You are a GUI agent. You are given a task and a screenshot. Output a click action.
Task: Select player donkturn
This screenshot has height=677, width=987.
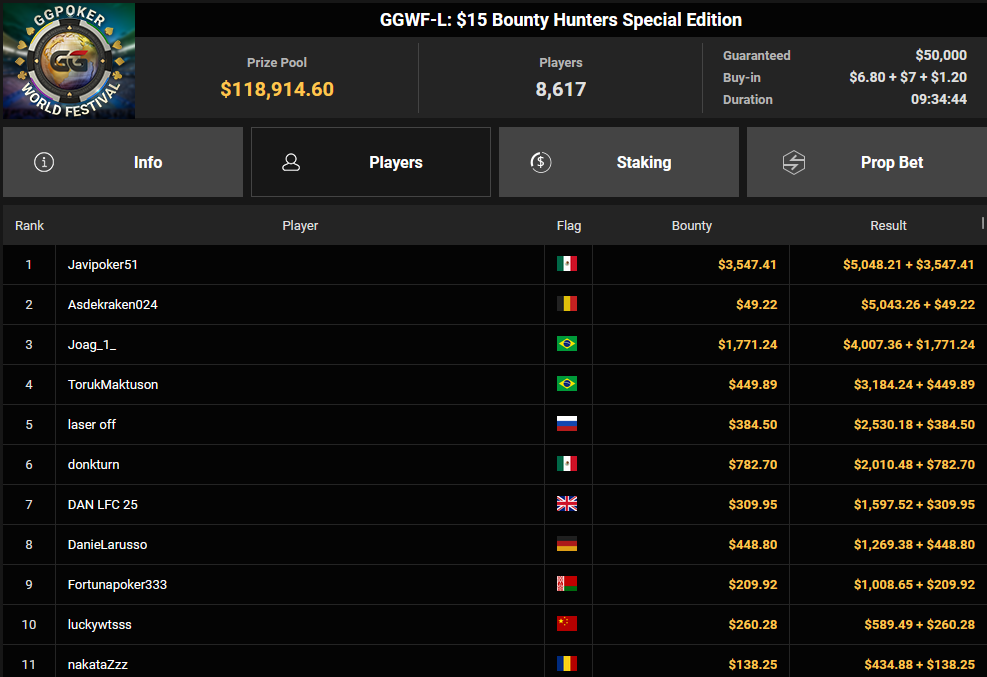point(93,464)
